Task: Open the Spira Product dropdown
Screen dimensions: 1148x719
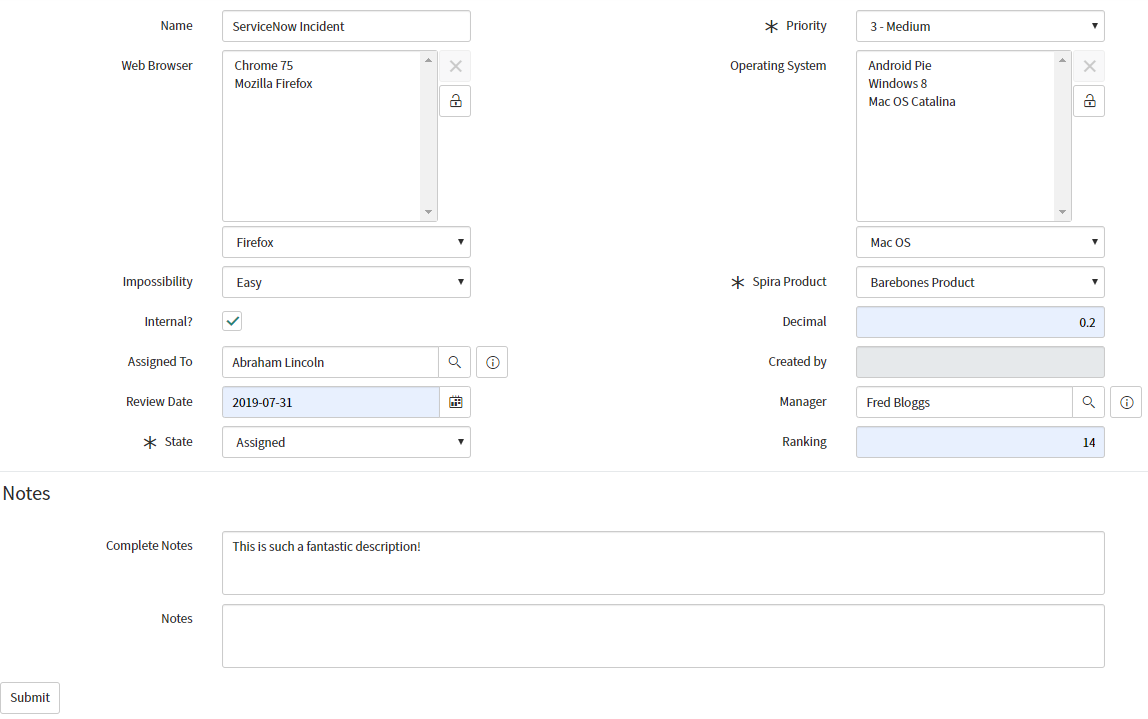Action: (x=980, y=282)
